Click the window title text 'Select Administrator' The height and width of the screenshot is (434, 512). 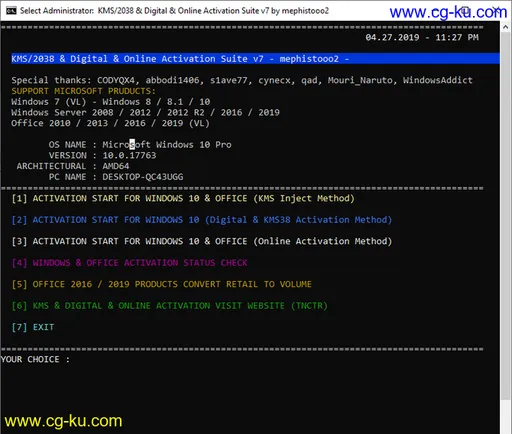[57, 11]
